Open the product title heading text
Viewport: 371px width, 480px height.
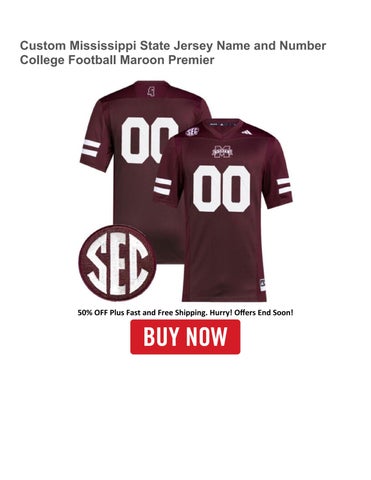(173, 53)
